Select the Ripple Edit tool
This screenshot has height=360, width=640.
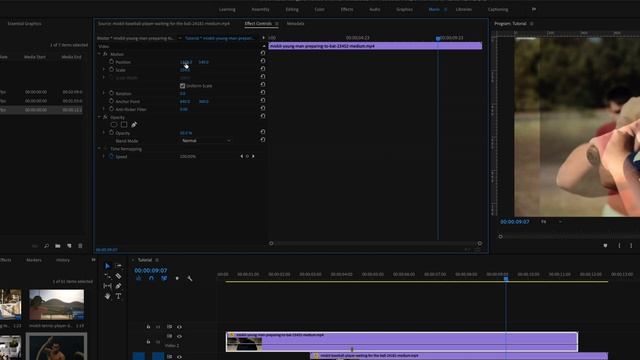(107, 276)
